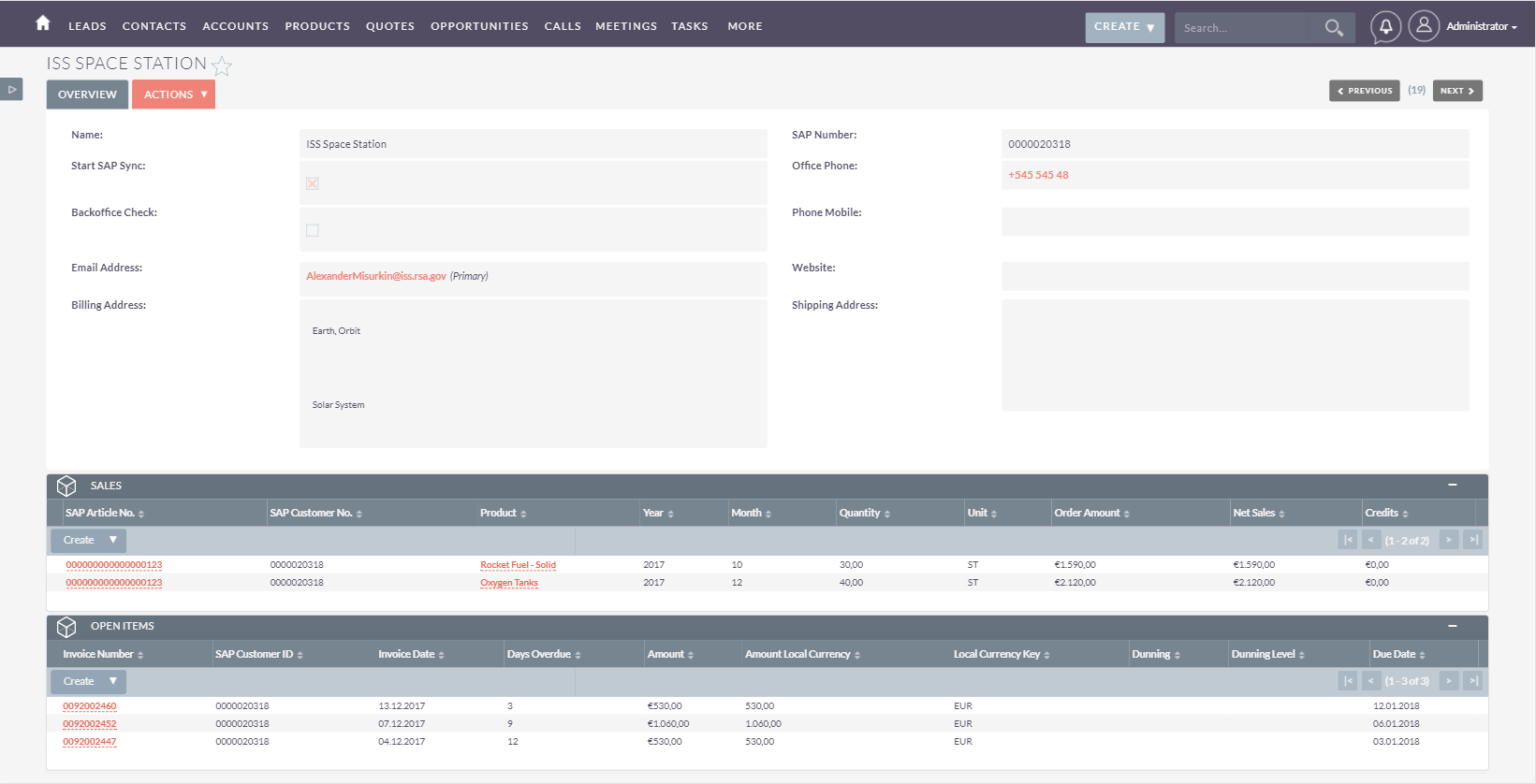Go to the Previous record

pos(1365,91)
